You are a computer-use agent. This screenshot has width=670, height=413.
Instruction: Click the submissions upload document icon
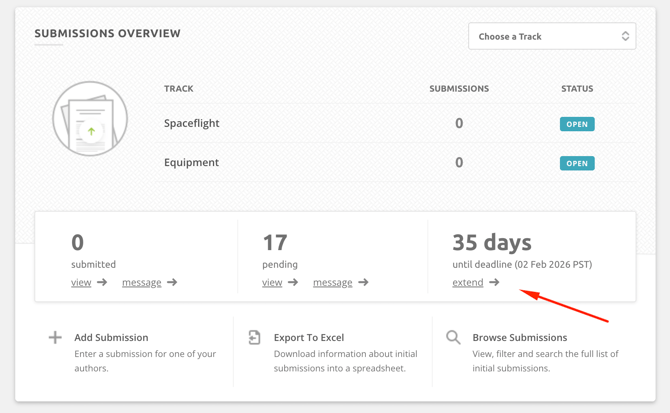(x=90, y=119)
